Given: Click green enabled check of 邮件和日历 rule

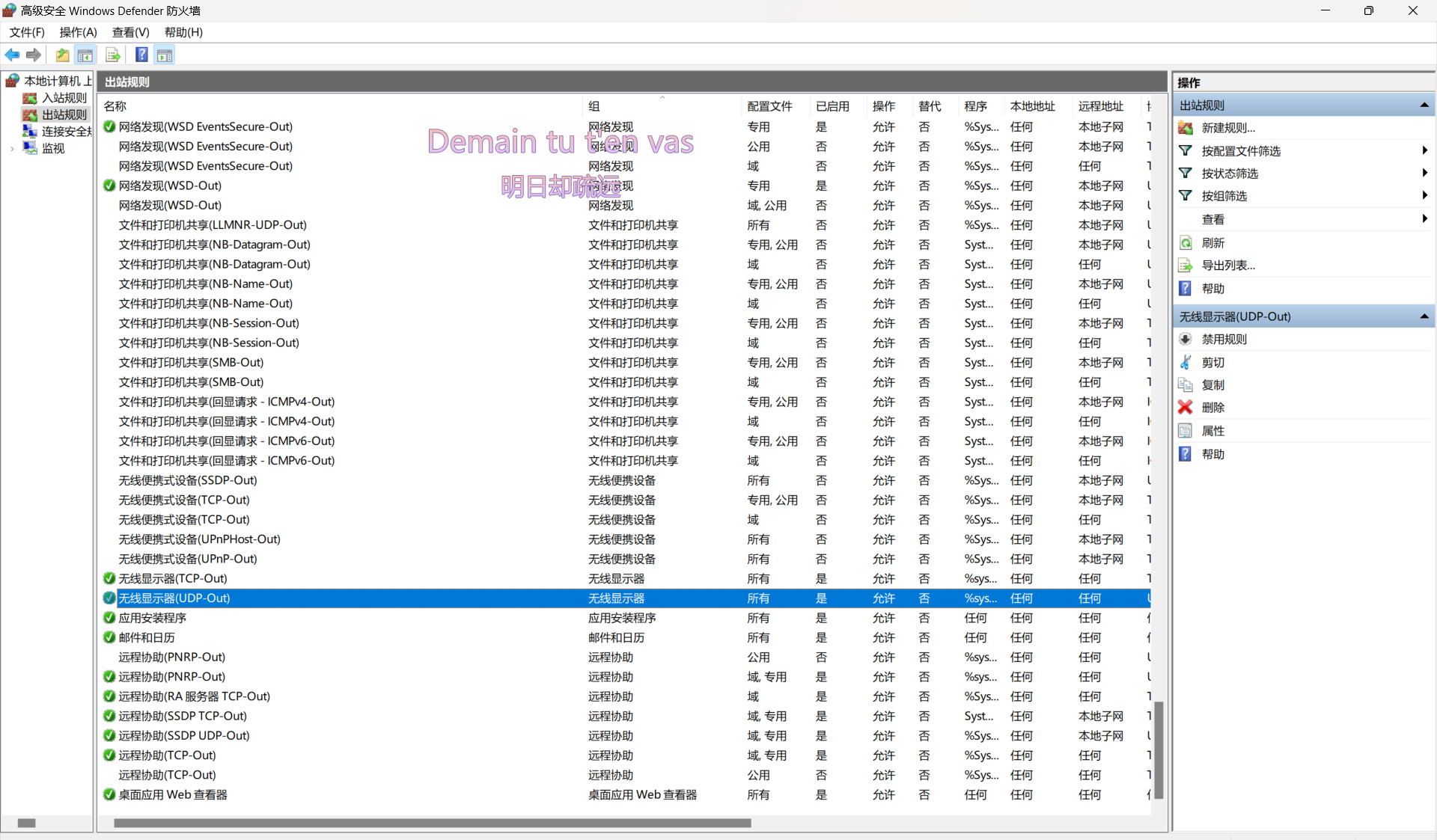Looking at the screenshot, I should coord(109,637).
